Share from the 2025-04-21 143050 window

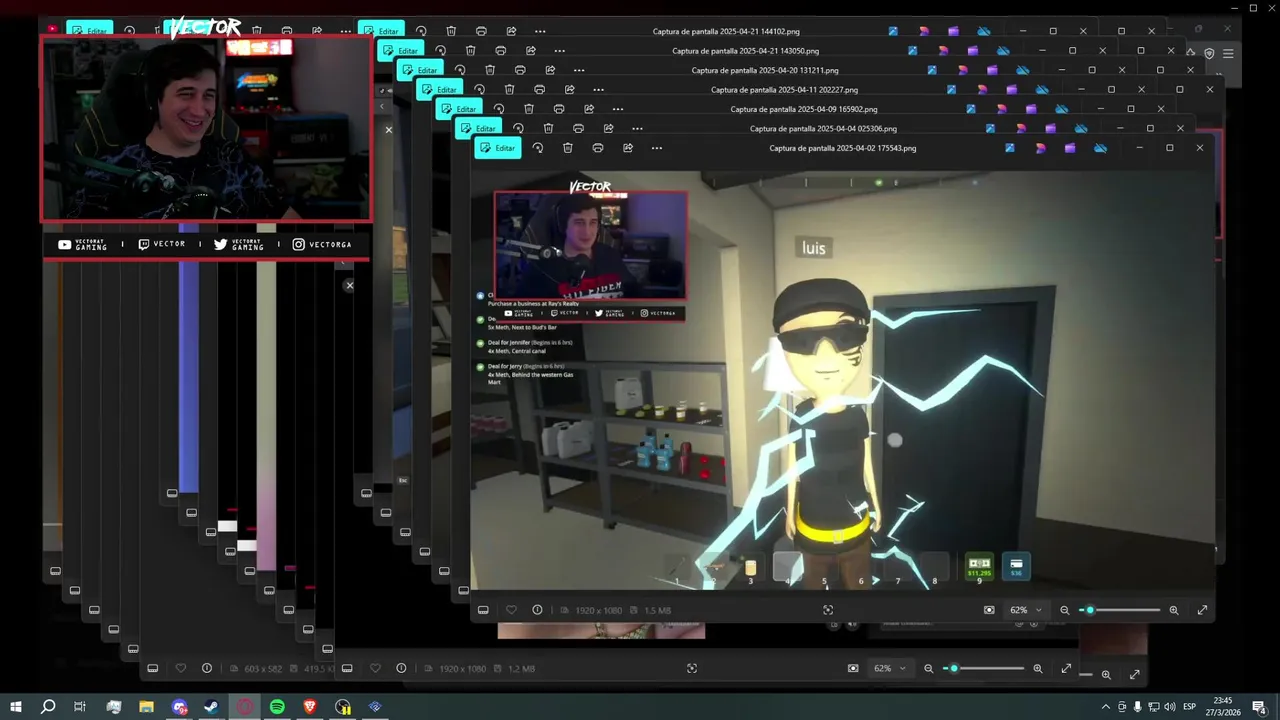click(x=530, y=50)
